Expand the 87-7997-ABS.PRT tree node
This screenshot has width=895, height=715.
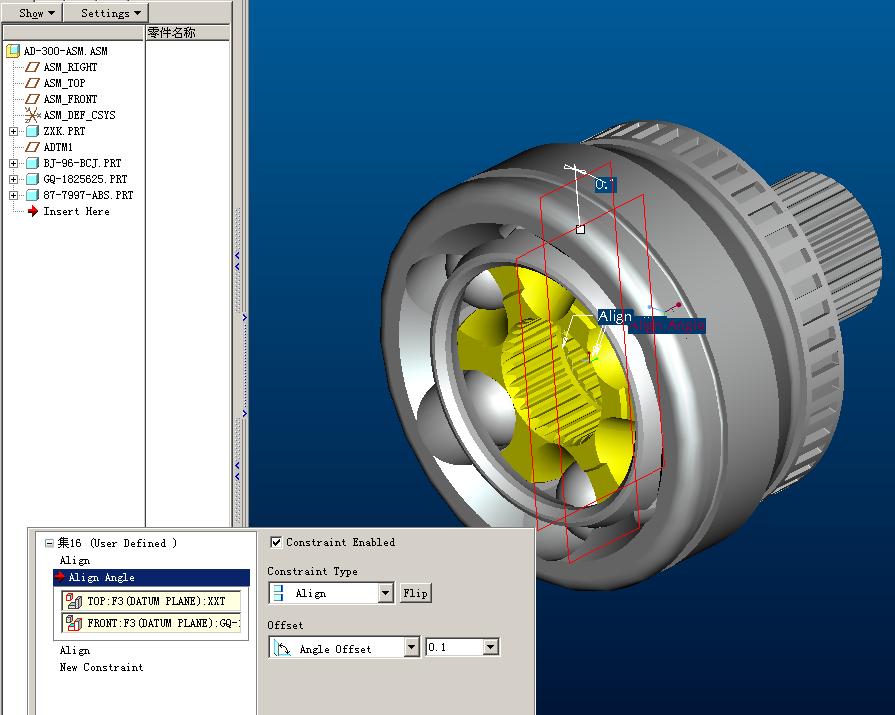pos(13,195)
